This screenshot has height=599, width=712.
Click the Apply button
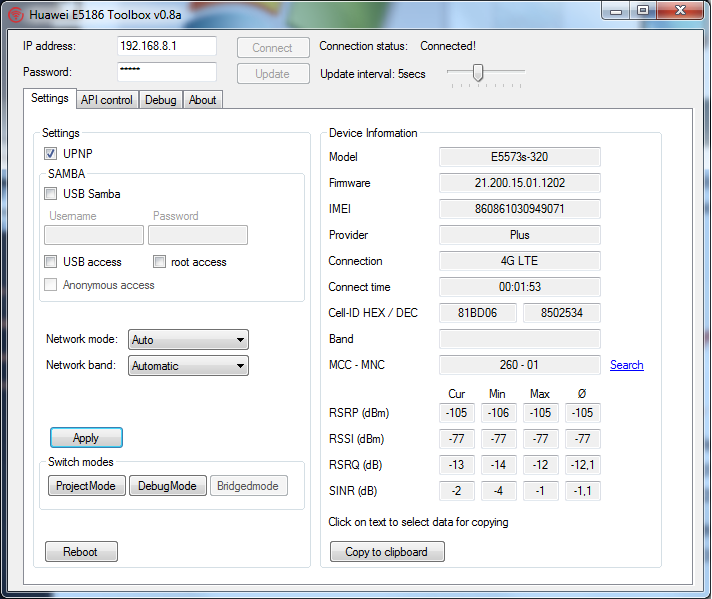pos(86,438)
